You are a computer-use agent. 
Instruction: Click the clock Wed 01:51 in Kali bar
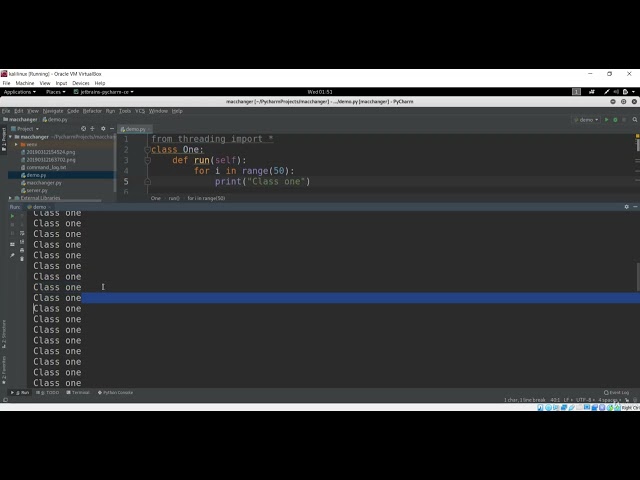tap(320, 92)
